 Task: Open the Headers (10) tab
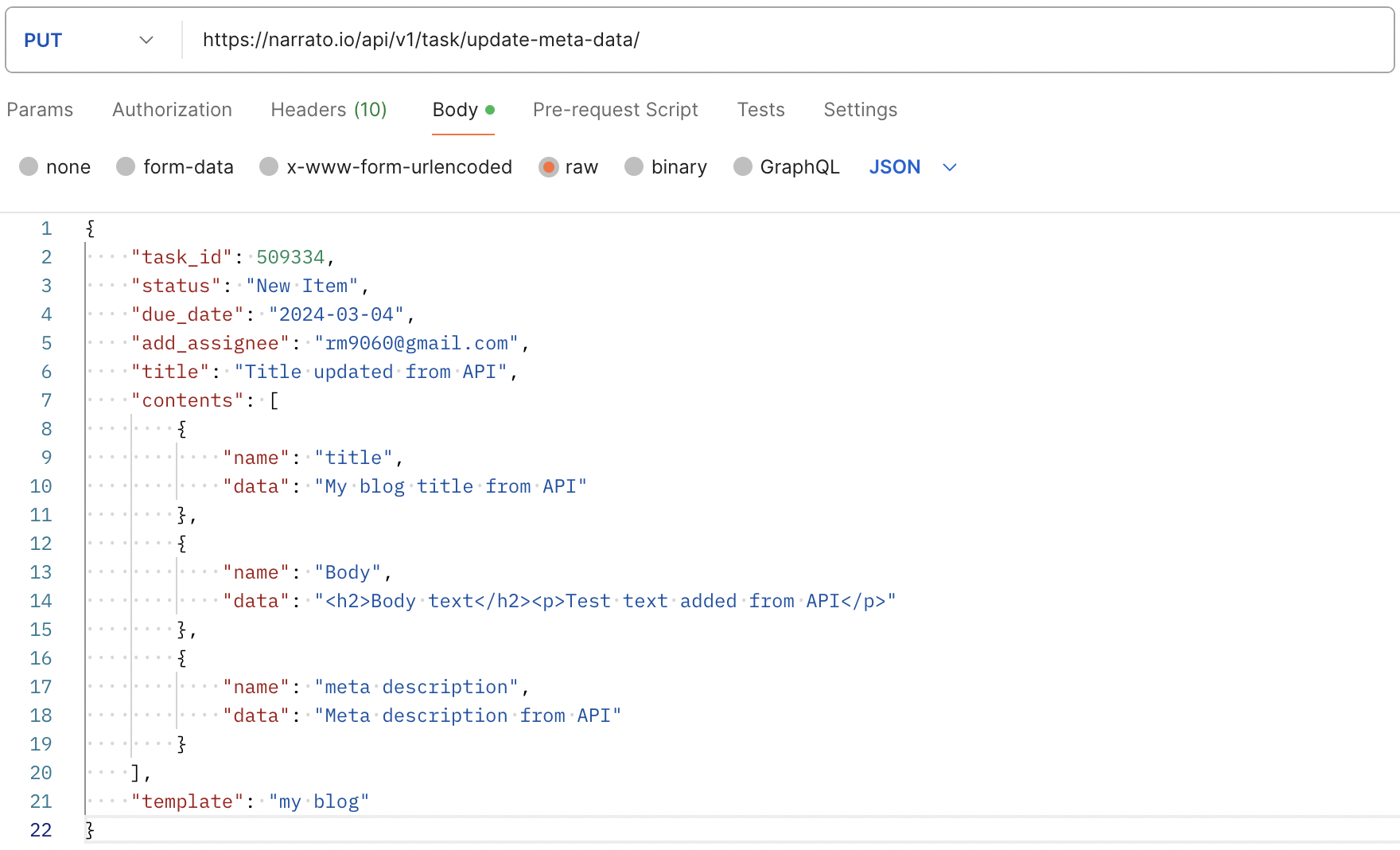point(329,110)
